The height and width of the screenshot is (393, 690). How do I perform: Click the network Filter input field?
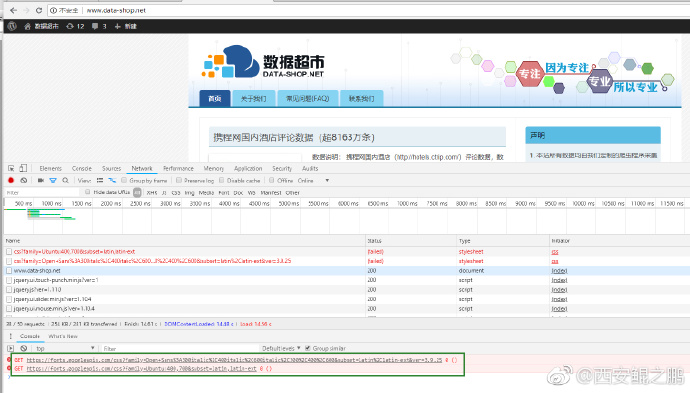(42, 193)
